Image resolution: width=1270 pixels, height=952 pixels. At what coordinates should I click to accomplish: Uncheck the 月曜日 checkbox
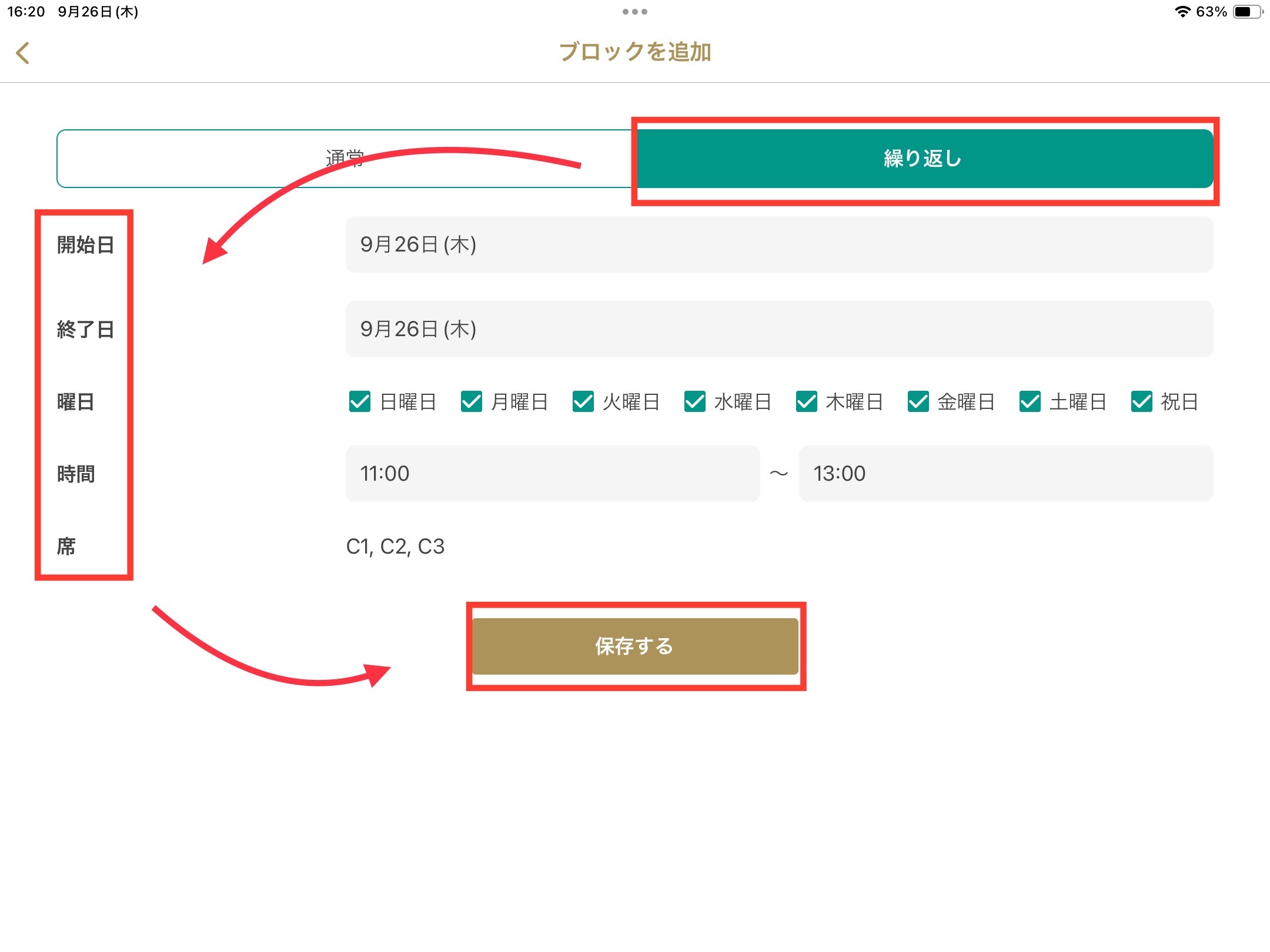[472, 402]
